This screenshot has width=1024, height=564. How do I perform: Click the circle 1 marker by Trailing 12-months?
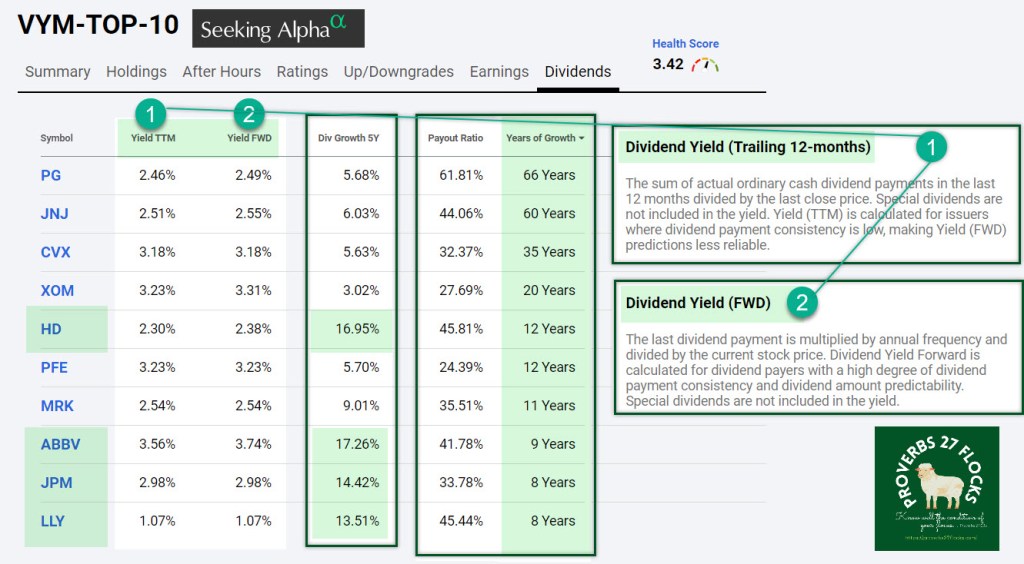(x=931, y=148)
